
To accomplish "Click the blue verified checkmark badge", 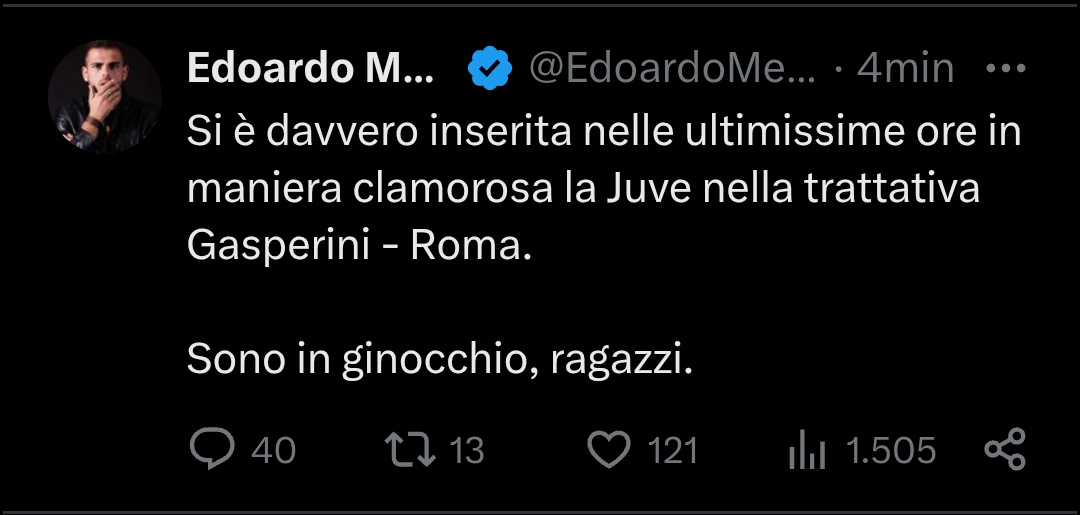I will [490, 68].
